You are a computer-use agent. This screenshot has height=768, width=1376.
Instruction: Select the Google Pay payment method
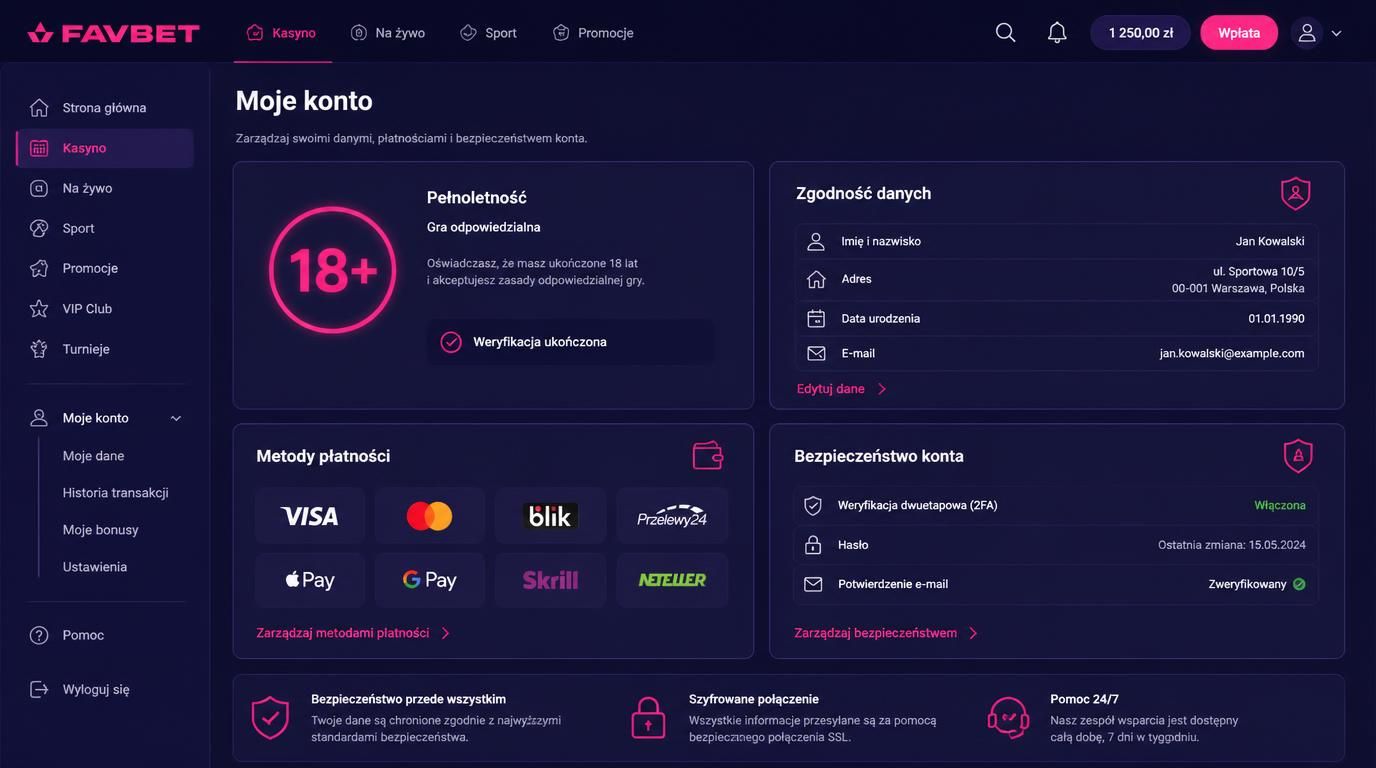pos(430,580)
